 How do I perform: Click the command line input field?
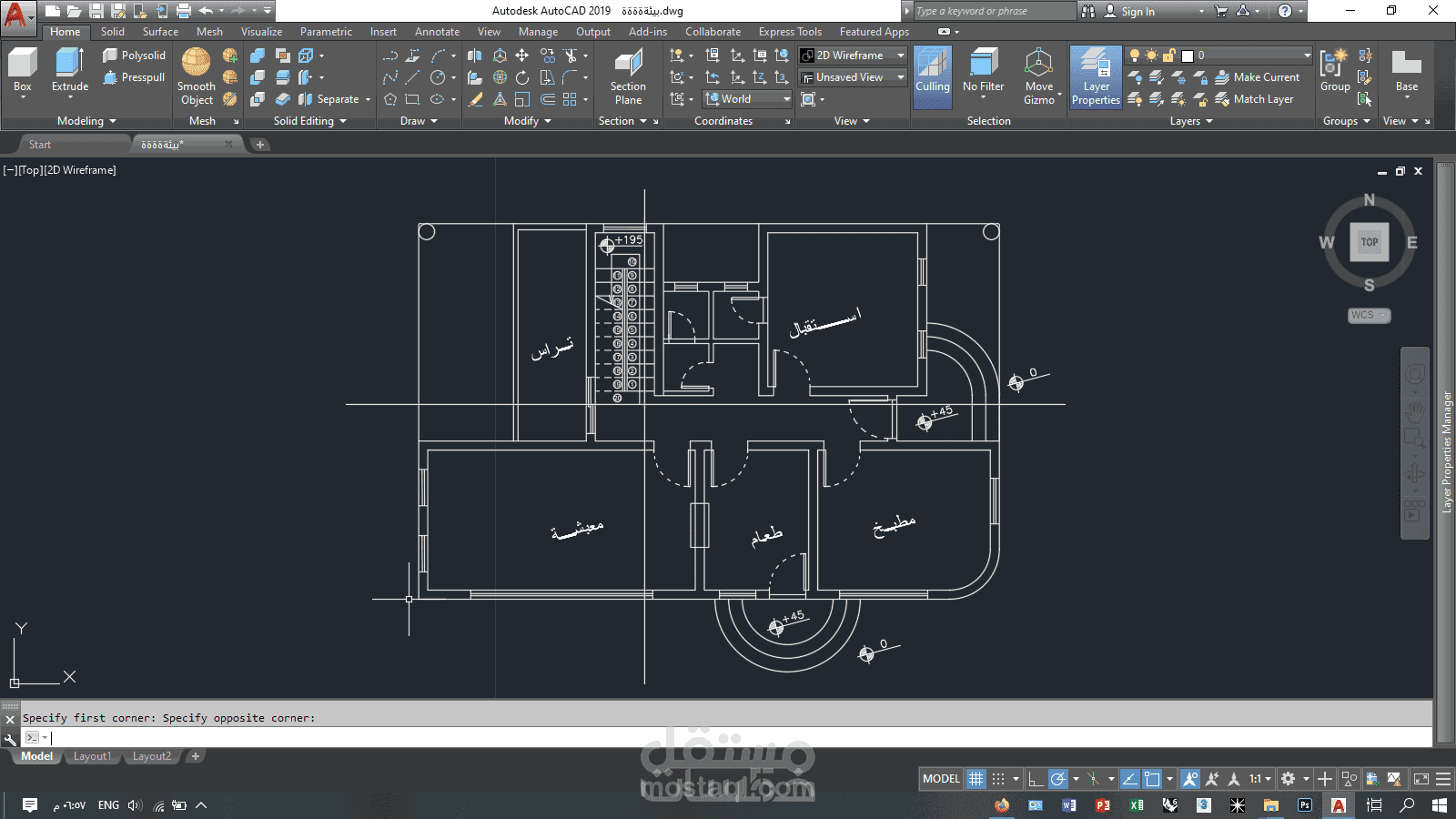tap(728, 737)
